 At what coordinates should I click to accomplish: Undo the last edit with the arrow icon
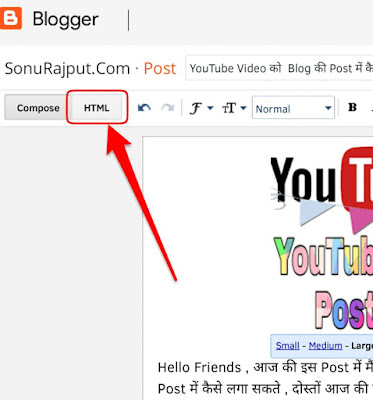(144, 108)
